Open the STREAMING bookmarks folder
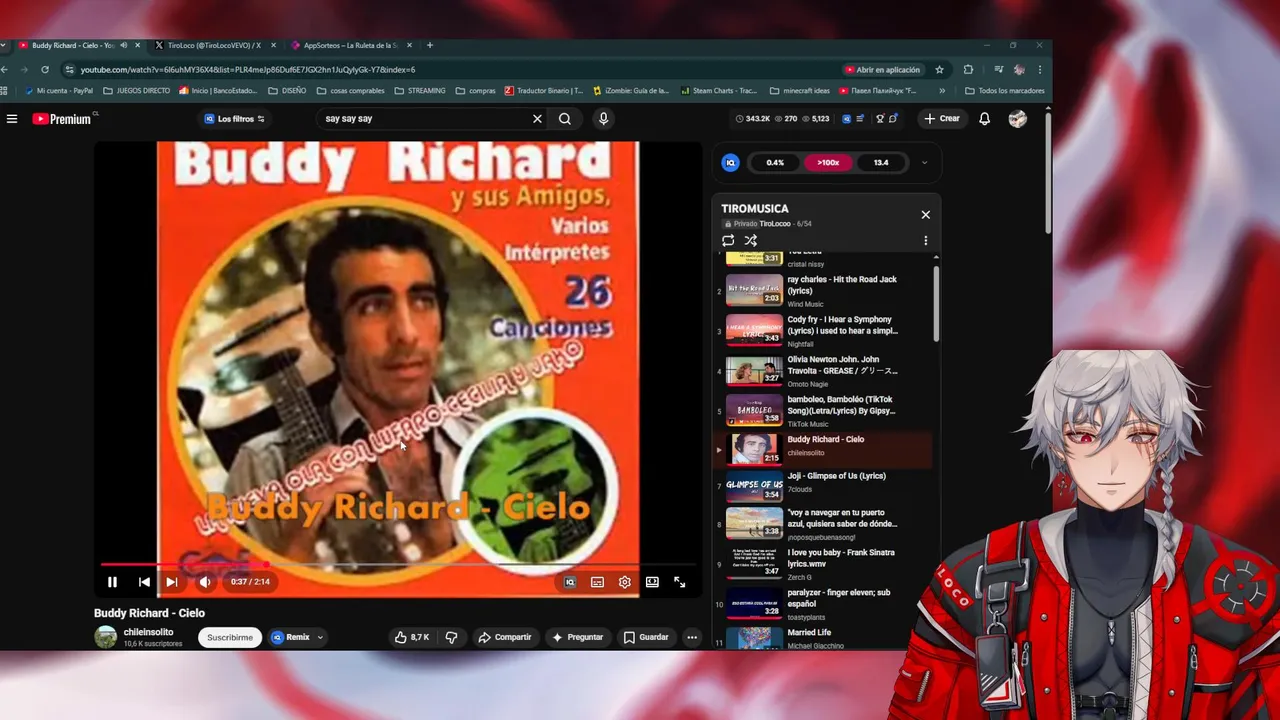This screenshot has height=720, width=1280. click(420, 91)
